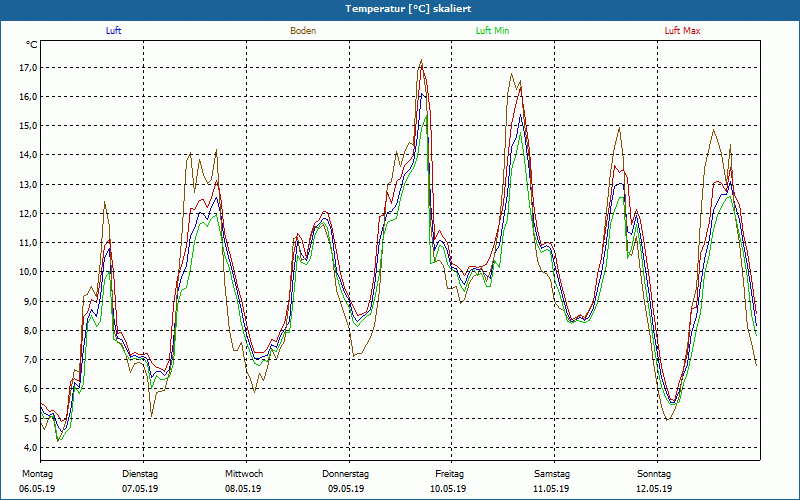800x500 pixels.
Task: Click the 14,0 y-axis value
Action: [28, 155]
